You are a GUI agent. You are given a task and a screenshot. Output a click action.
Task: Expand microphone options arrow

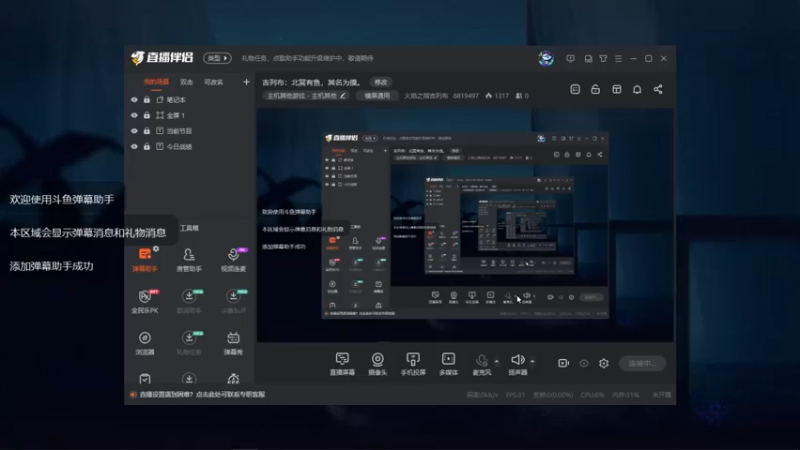coord(496,361)
